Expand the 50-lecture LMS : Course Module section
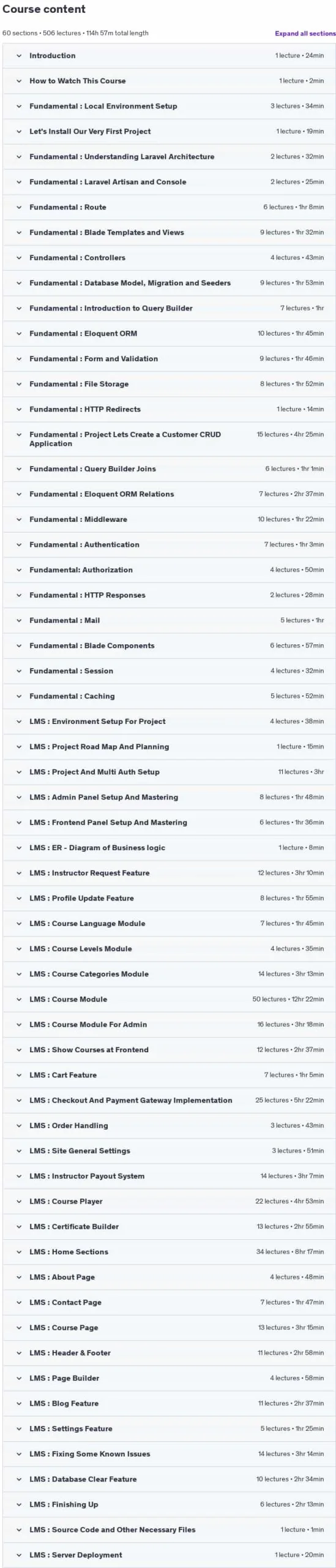This screenshot has width=336, height=1568. pos(169,999)
